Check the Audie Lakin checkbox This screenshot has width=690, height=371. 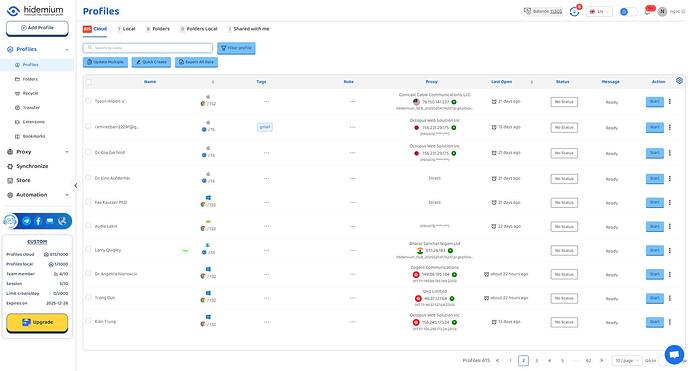coord(88,226)
